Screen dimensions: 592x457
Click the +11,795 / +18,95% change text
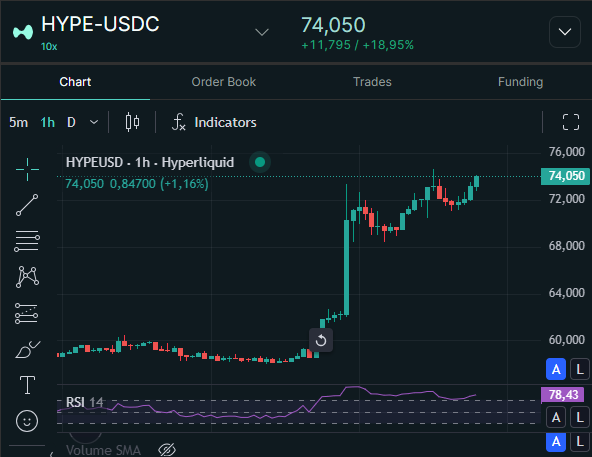click(x=357, y=45)
